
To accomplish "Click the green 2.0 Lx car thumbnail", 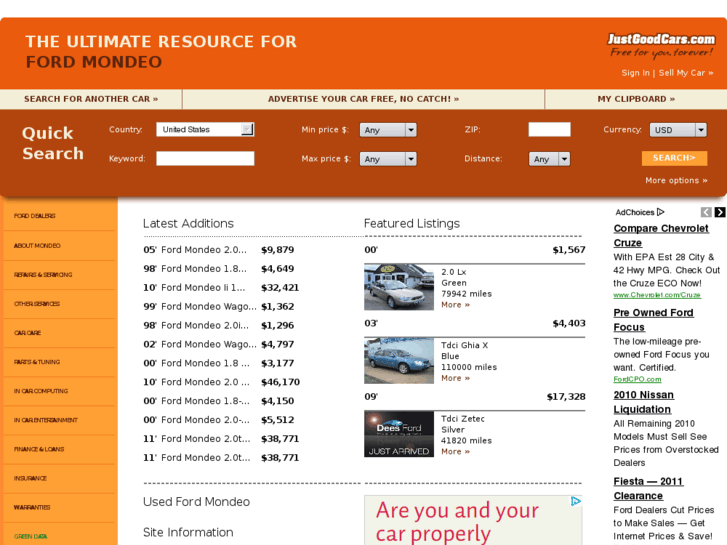I will [x=399, y=287].
